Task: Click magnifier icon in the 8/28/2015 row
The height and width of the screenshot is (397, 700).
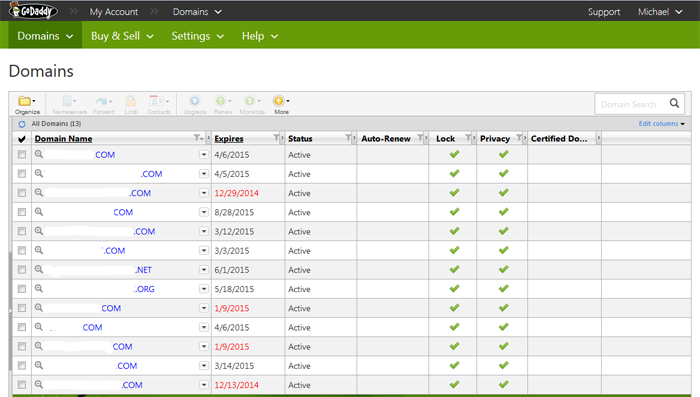Action: pyautogui.click(x=39, y=212)
